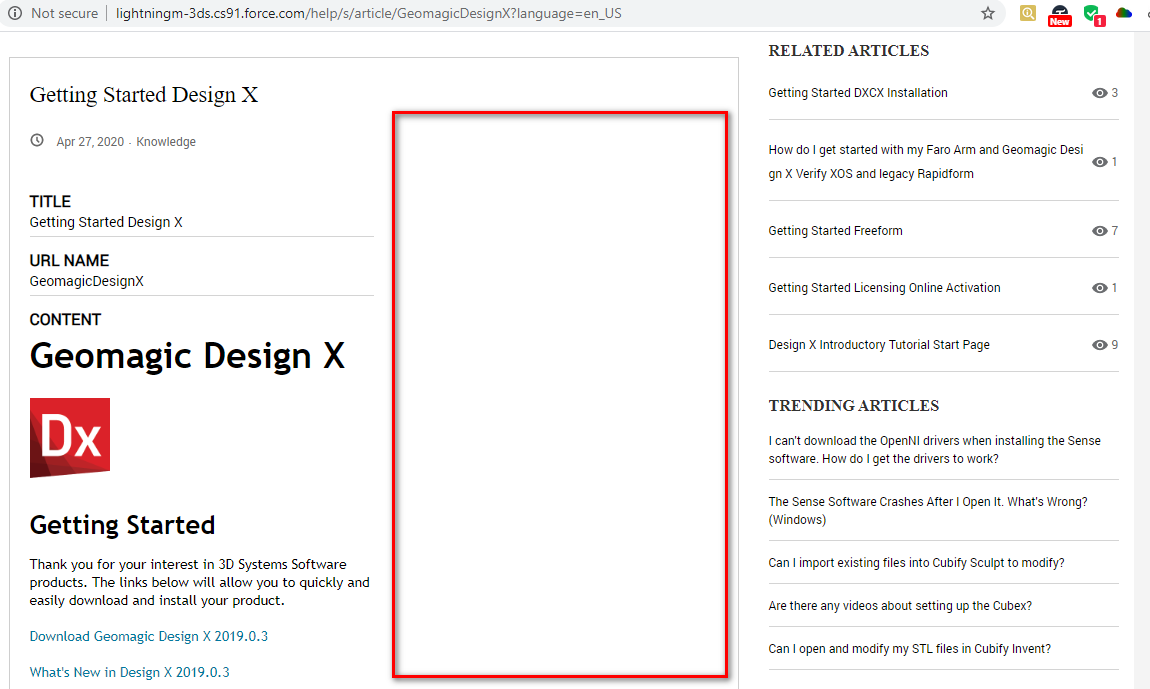Open Getting Started DXCX Installation article
This screenshot has width=1150, height=689.
point(857,92)
